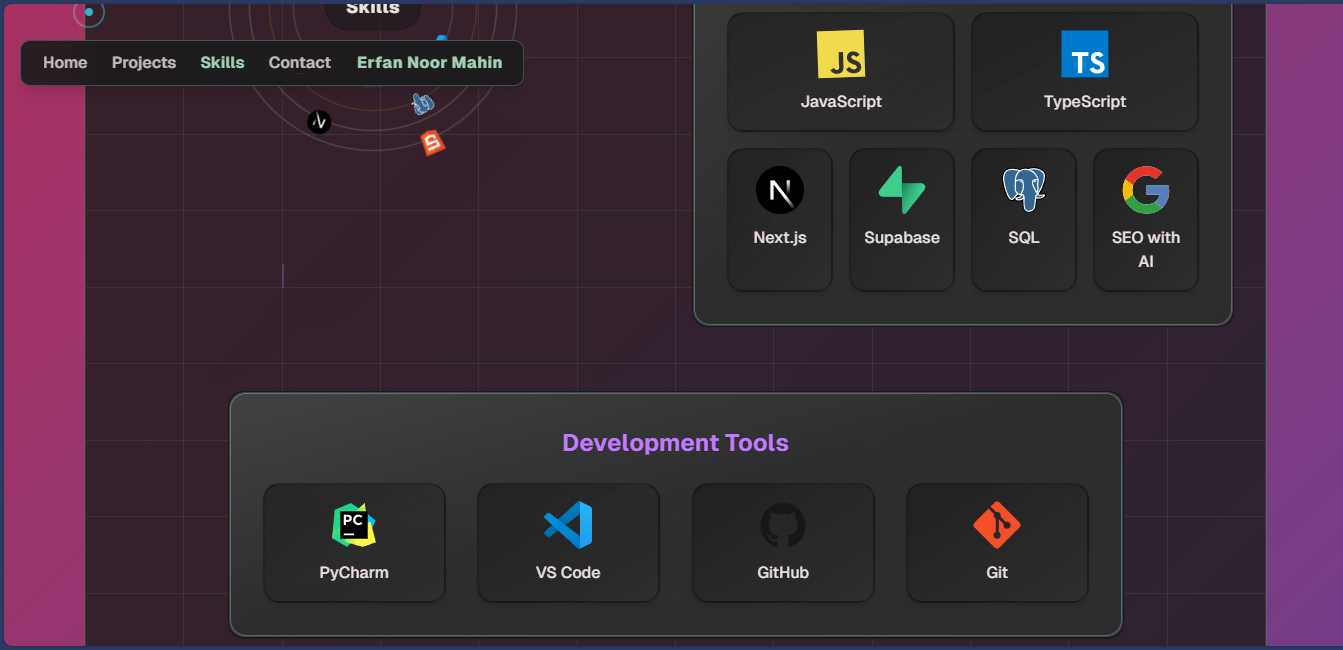1343x650 pixels.
Task: Click the Skills orbit center label
Action: 373,10
